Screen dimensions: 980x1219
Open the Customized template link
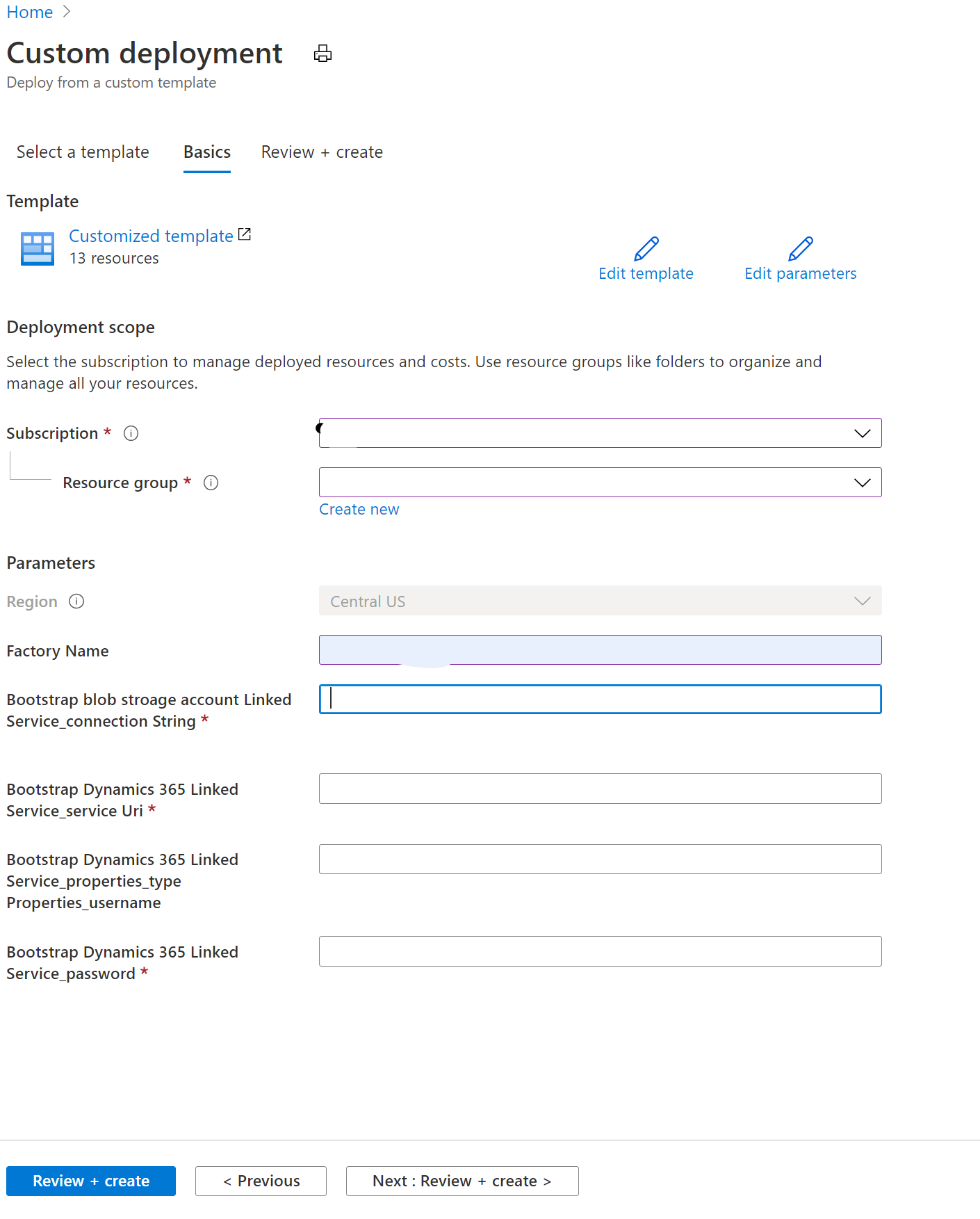click(x=151, y=236)
